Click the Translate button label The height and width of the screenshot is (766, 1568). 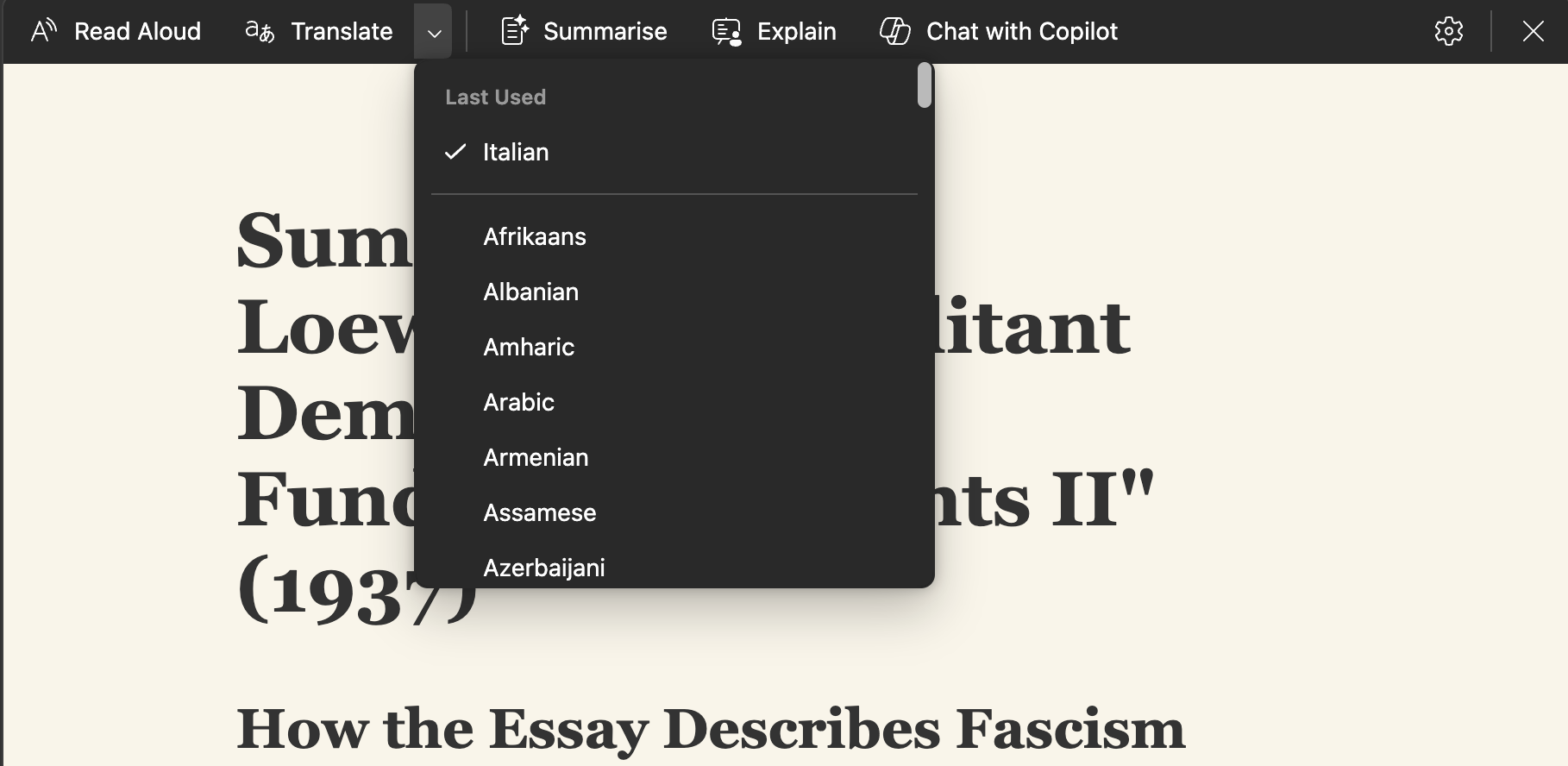click(342, 32)
